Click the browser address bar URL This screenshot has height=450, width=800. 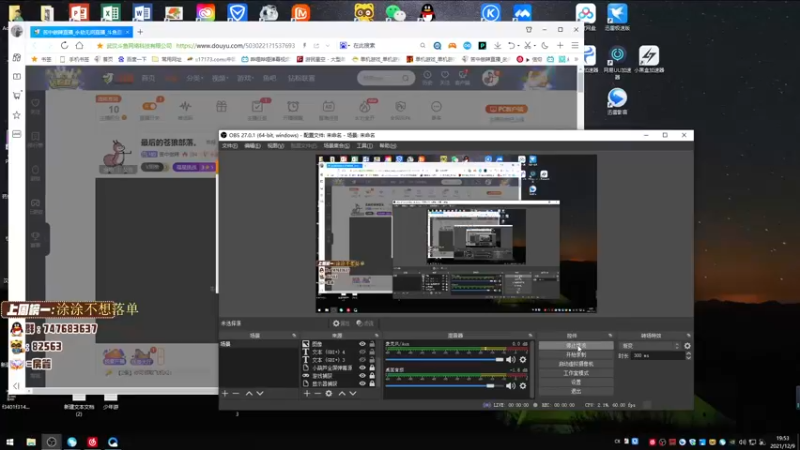[235, 45]
